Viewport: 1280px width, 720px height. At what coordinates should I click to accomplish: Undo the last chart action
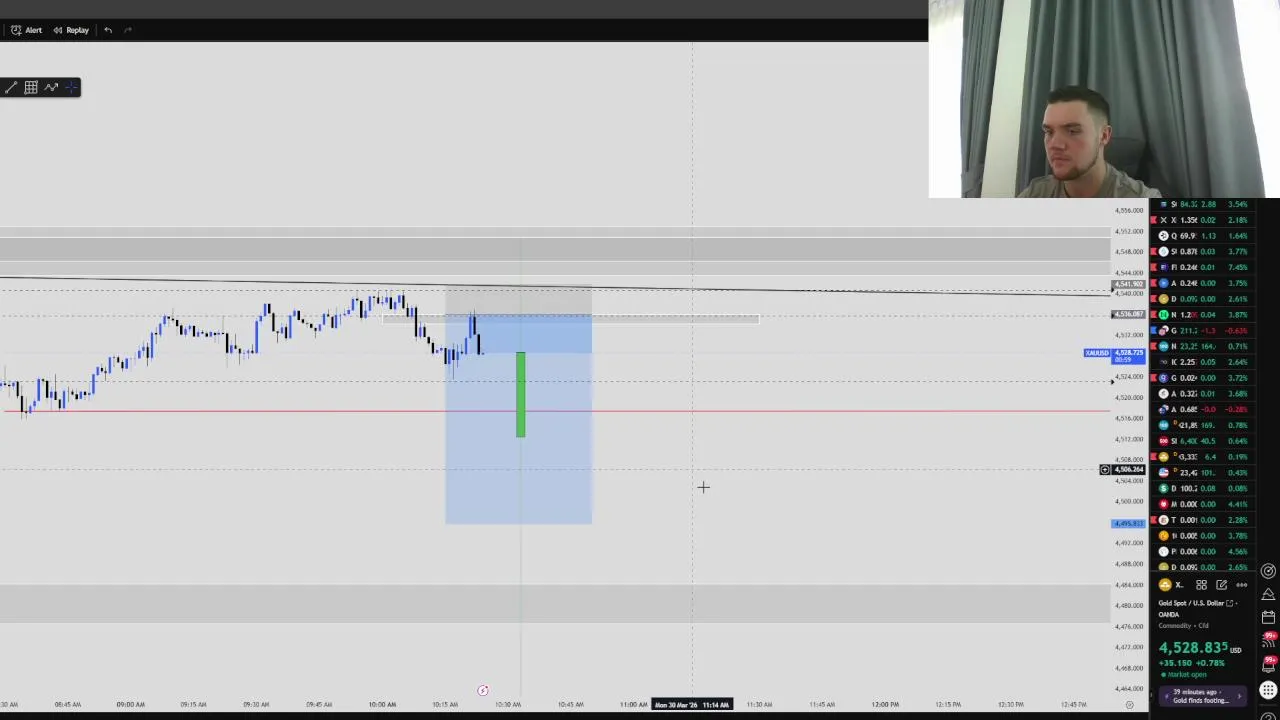pos(108,30)
